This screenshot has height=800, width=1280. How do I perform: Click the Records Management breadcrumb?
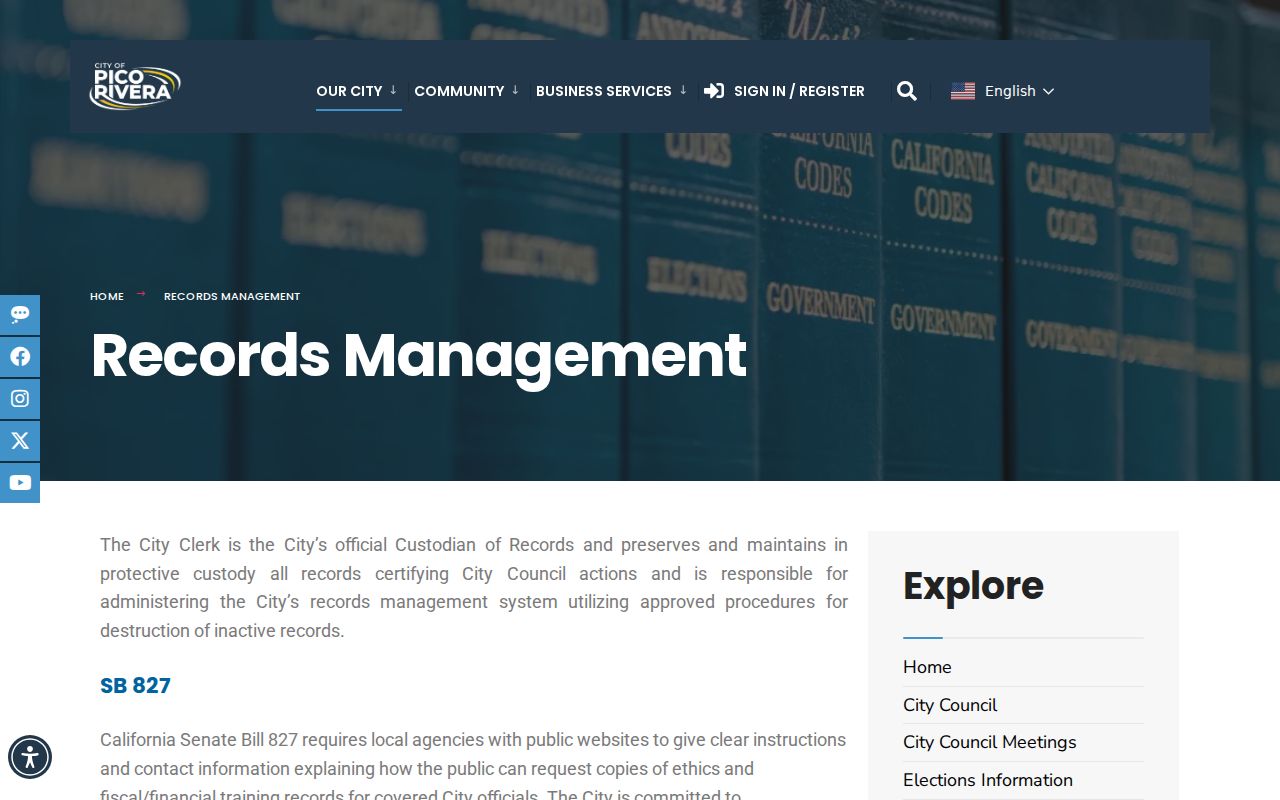click(232, 296)
